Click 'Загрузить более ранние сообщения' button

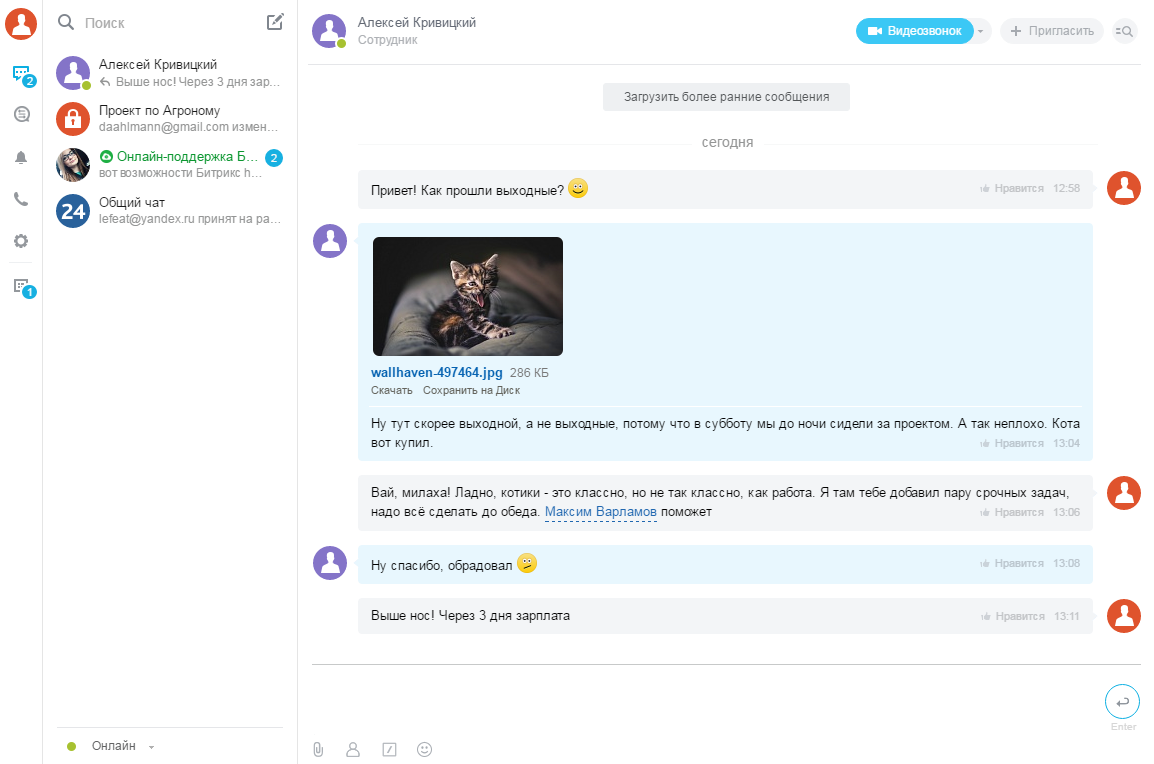click(726, 97)
